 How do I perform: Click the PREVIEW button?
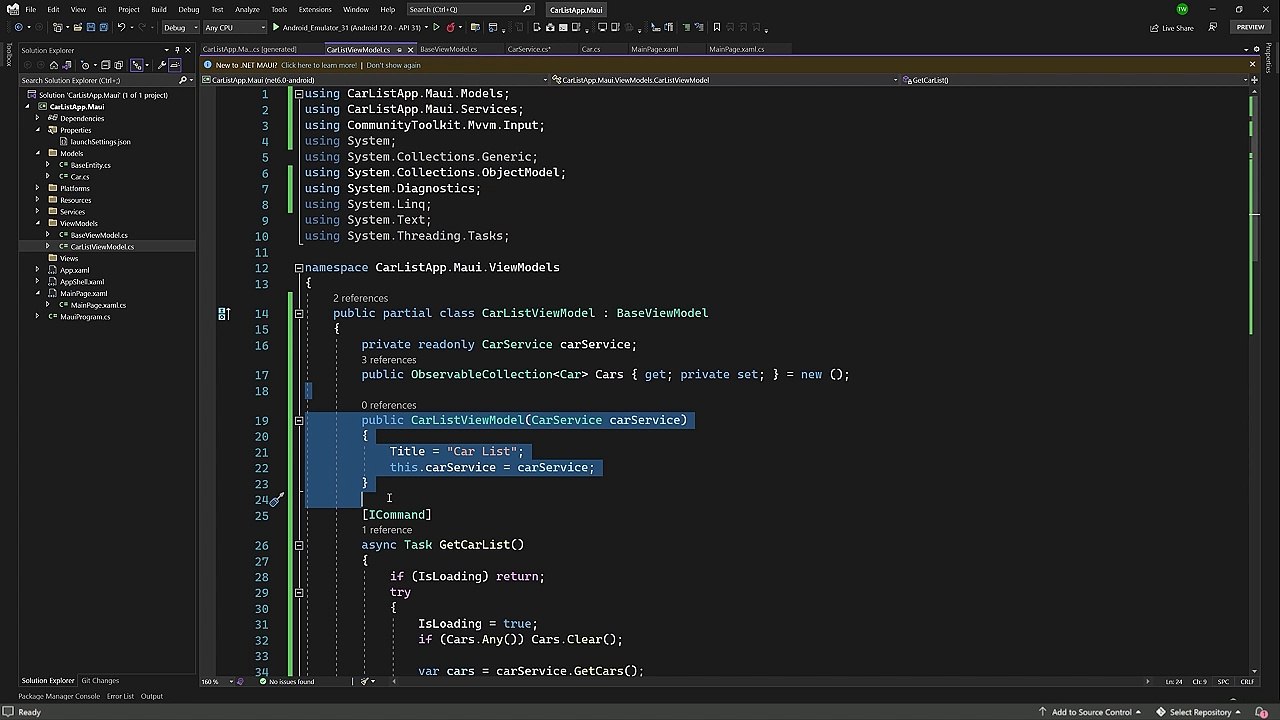(x=1250, y=27)
